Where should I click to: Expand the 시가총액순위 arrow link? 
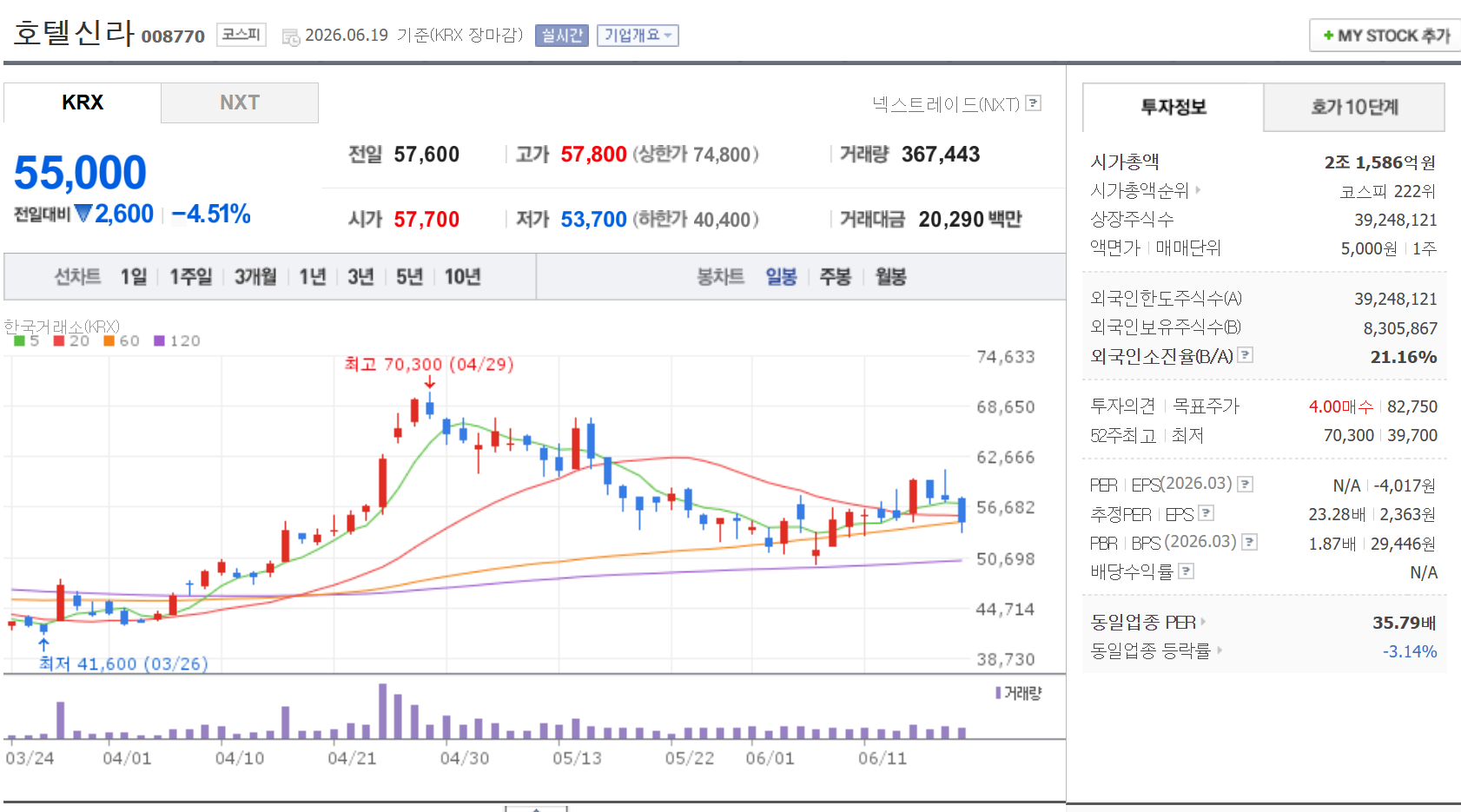(1198, 189)
